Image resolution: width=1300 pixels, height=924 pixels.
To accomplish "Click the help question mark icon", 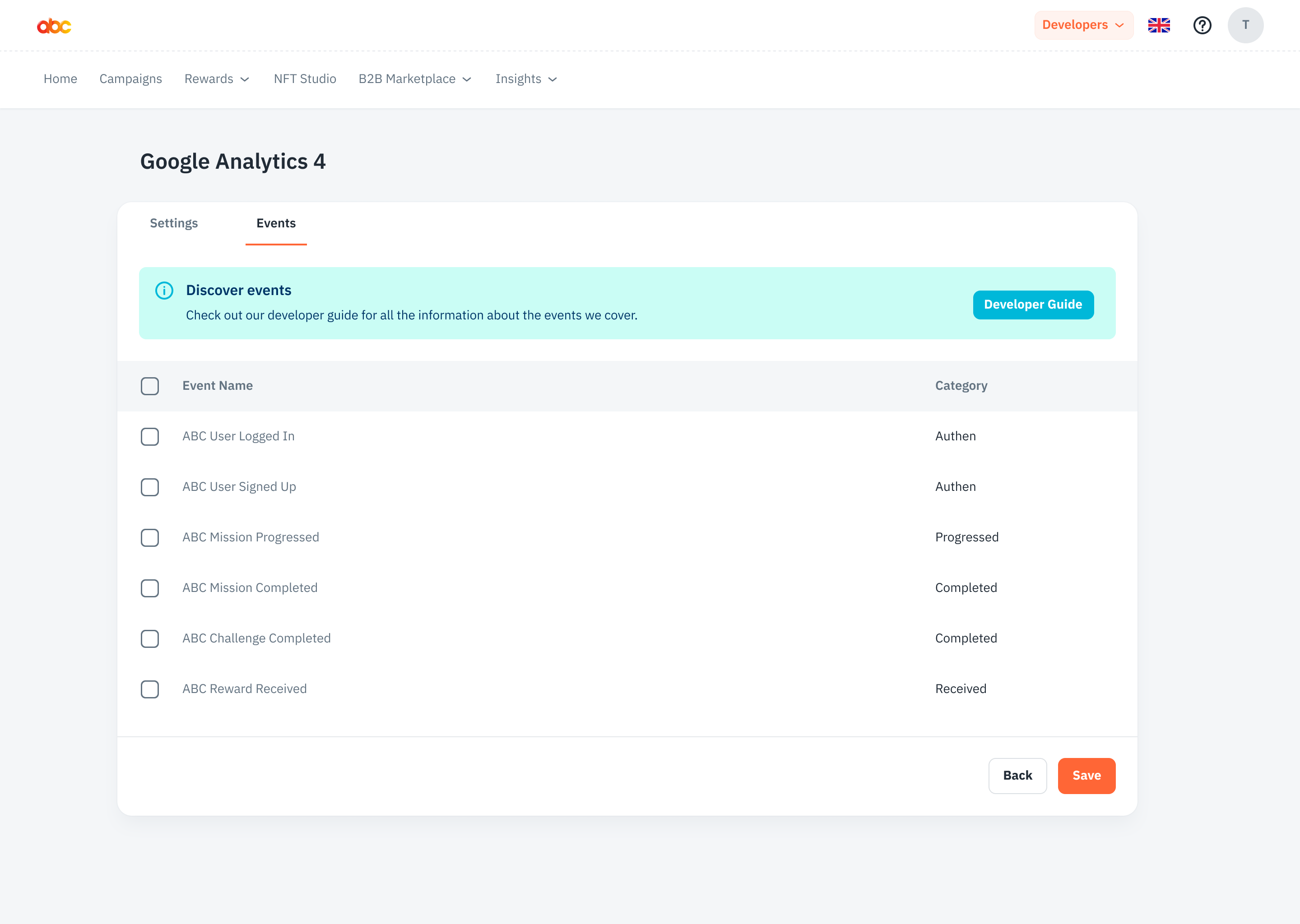I will pos(1202,25).
